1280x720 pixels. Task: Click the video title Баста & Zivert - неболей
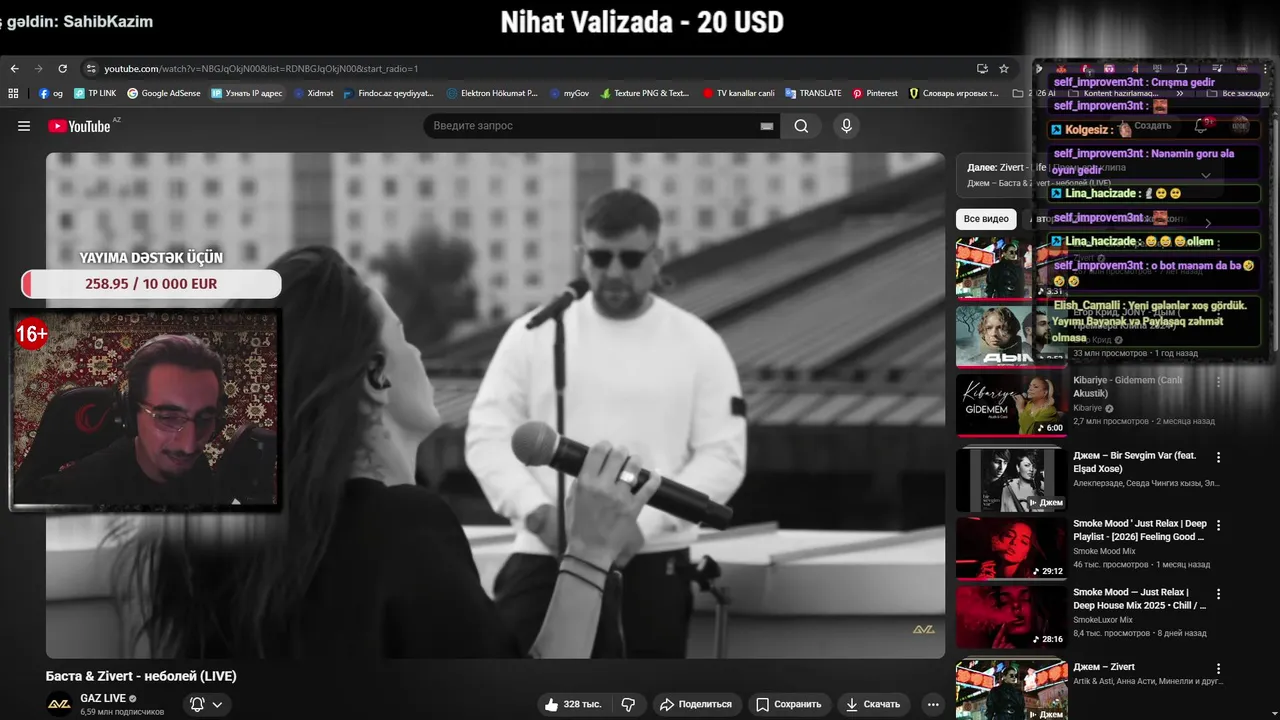[141, 676]
